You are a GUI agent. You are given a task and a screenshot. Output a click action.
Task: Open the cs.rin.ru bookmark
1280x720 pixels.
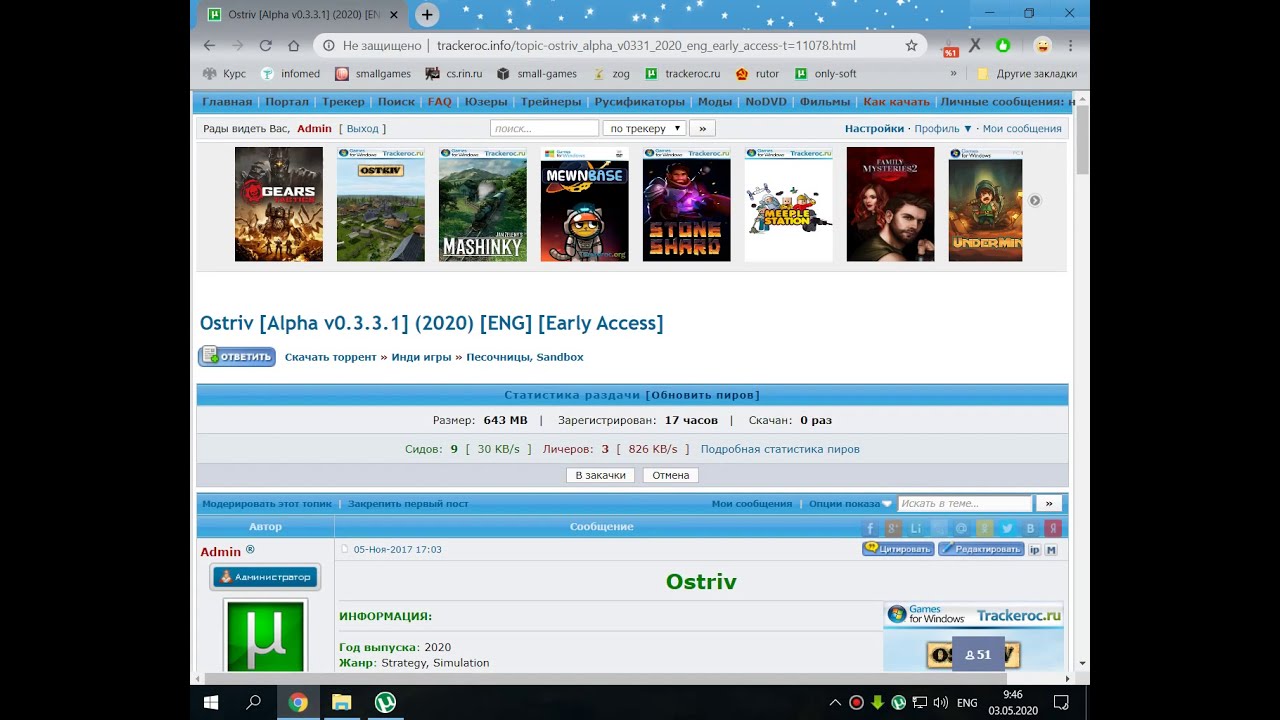click(454, 73)
